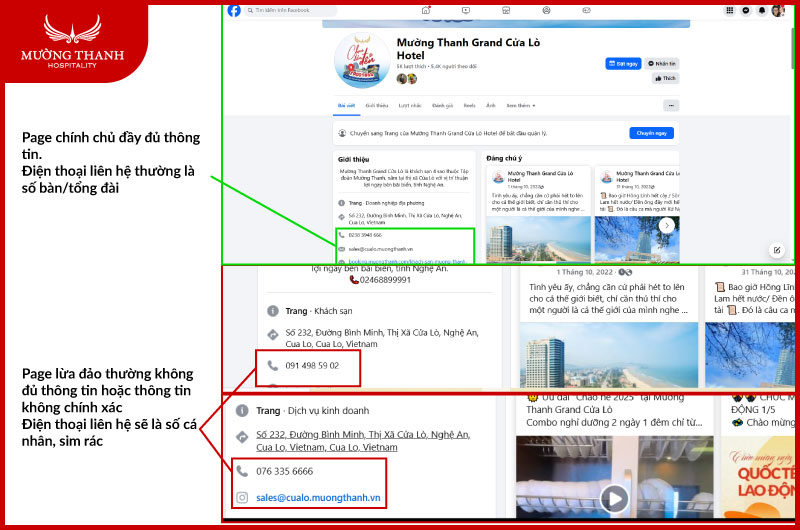This screenshot has width=800, height=530.
Task: Open the Video icon in Facebook's top navigation
Action: click(x=466, y=10)
